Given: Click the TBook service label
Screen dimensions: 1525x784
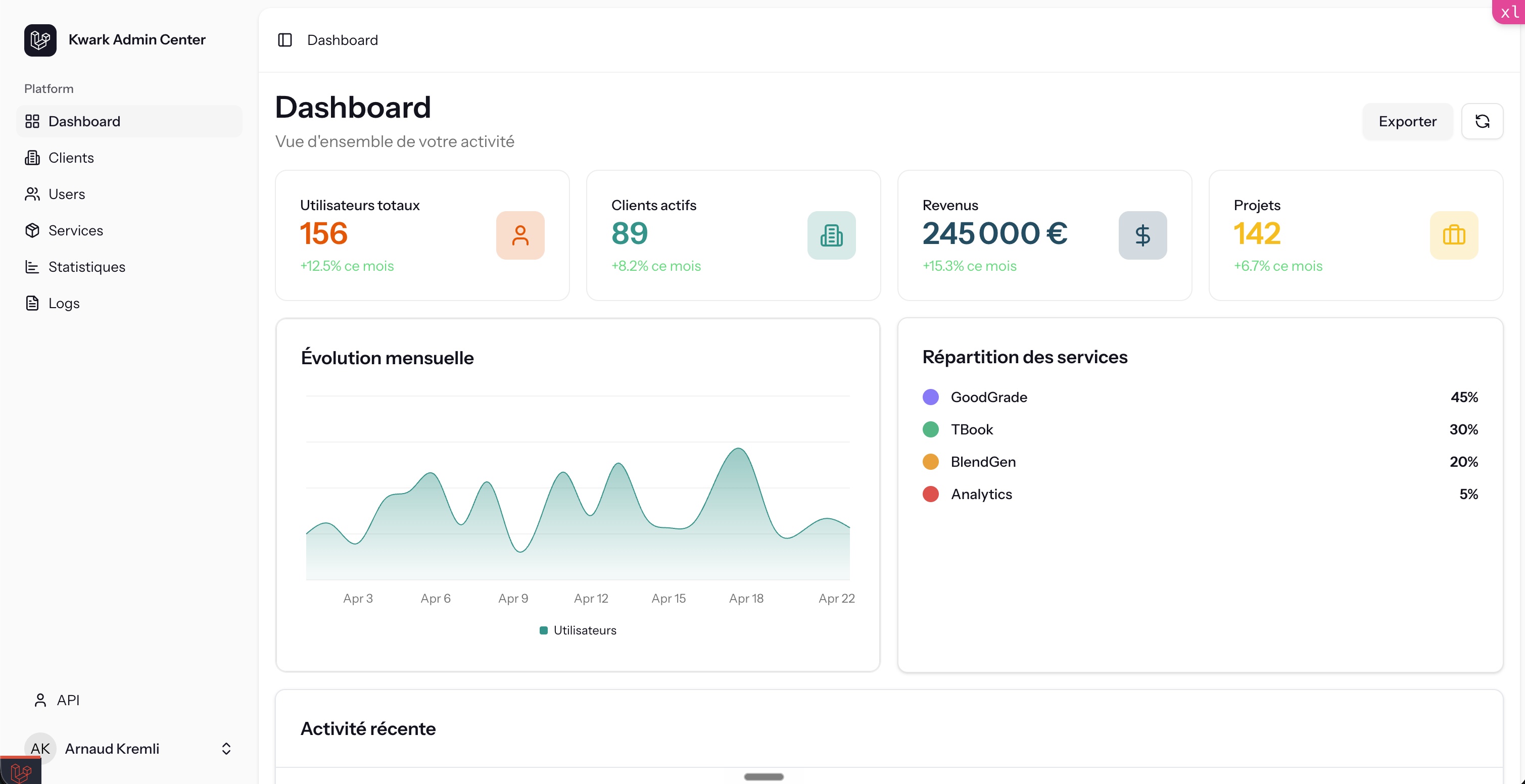Looking at the screenshot, I should [972, 429].
